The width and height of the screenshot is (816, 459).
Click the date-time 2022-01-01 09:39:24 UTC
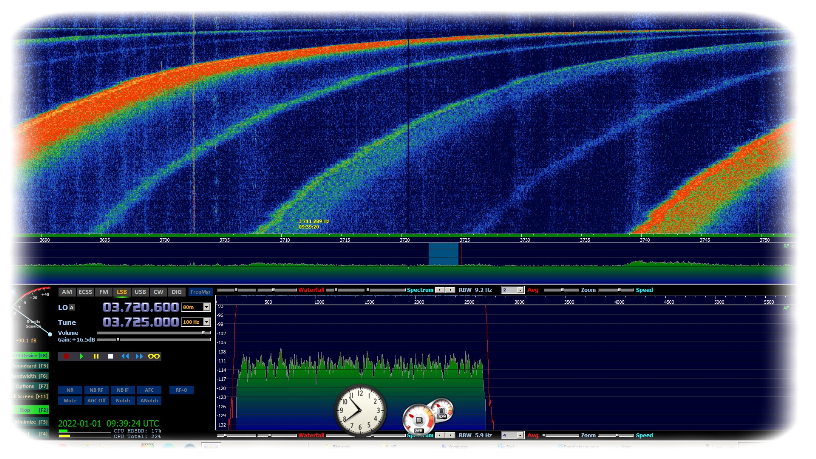point(108,424)
